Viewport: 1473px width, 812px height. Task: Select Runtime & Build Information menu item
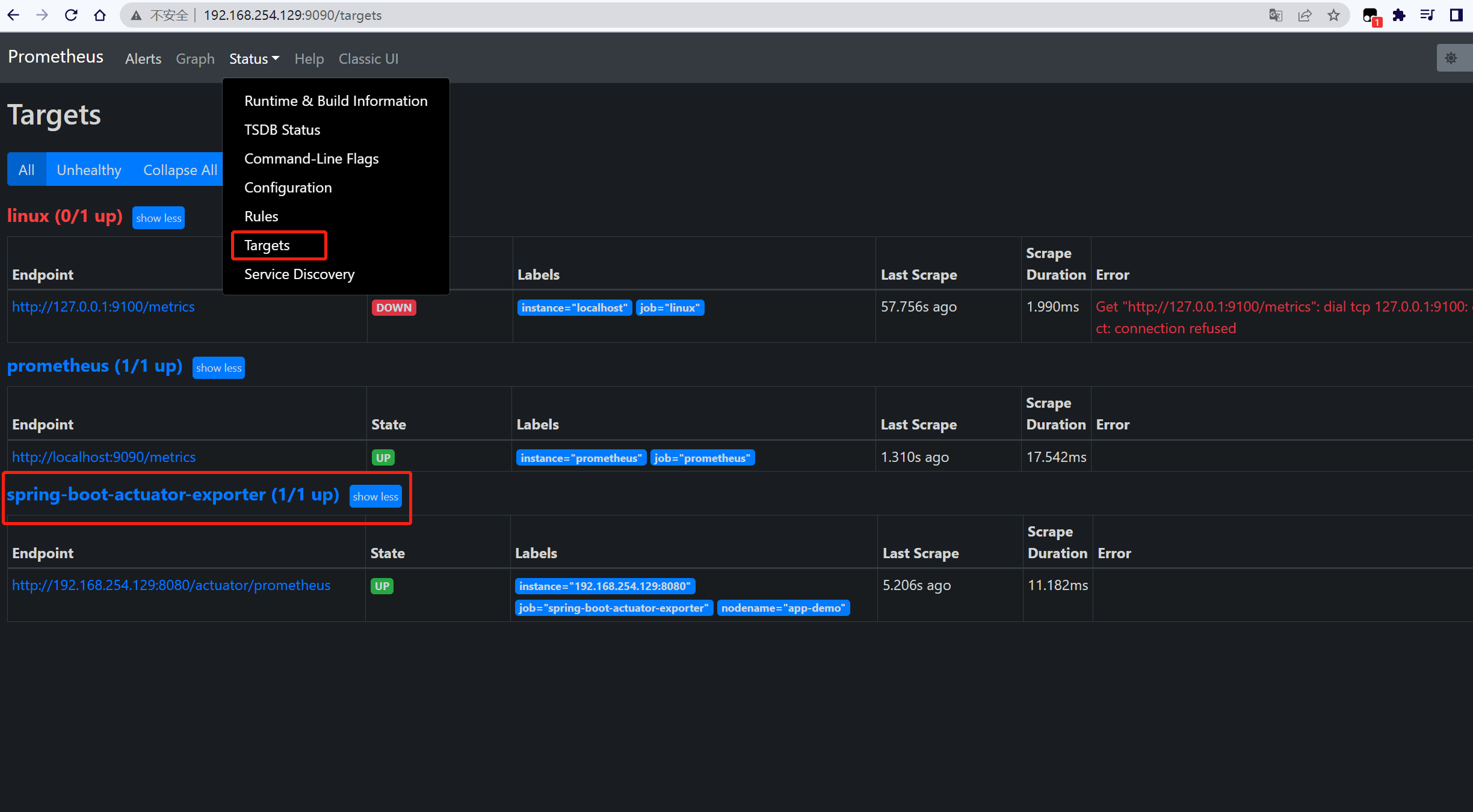tap(336, 100)
